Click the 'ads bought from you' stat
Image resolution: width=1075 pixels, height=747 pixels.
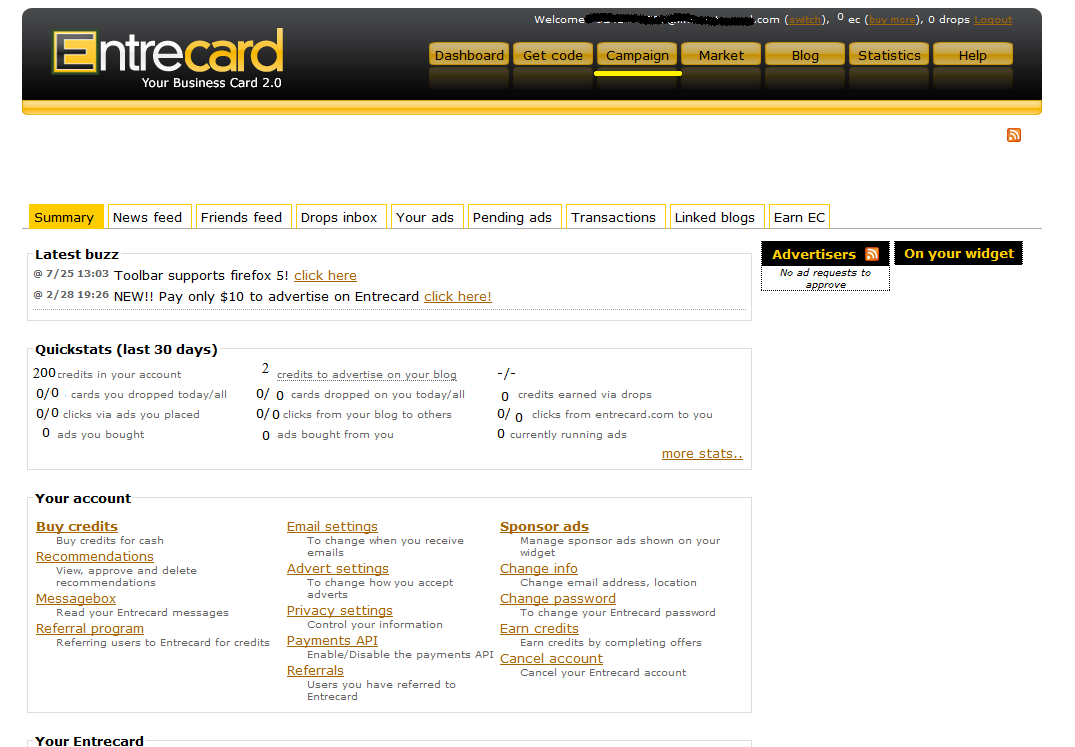point(328,434)
